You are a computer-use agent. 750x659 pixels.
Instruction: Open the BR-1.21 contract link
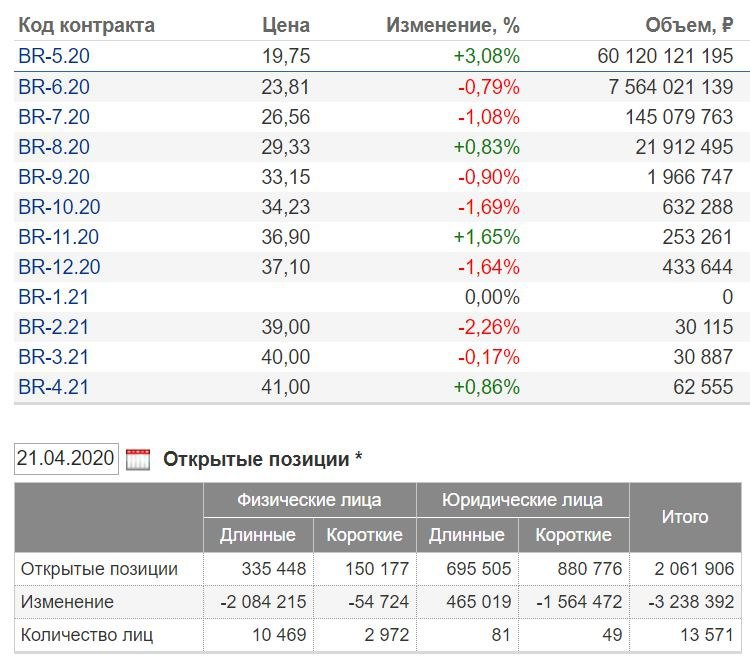pyautogui.click(x=54, y=297)
